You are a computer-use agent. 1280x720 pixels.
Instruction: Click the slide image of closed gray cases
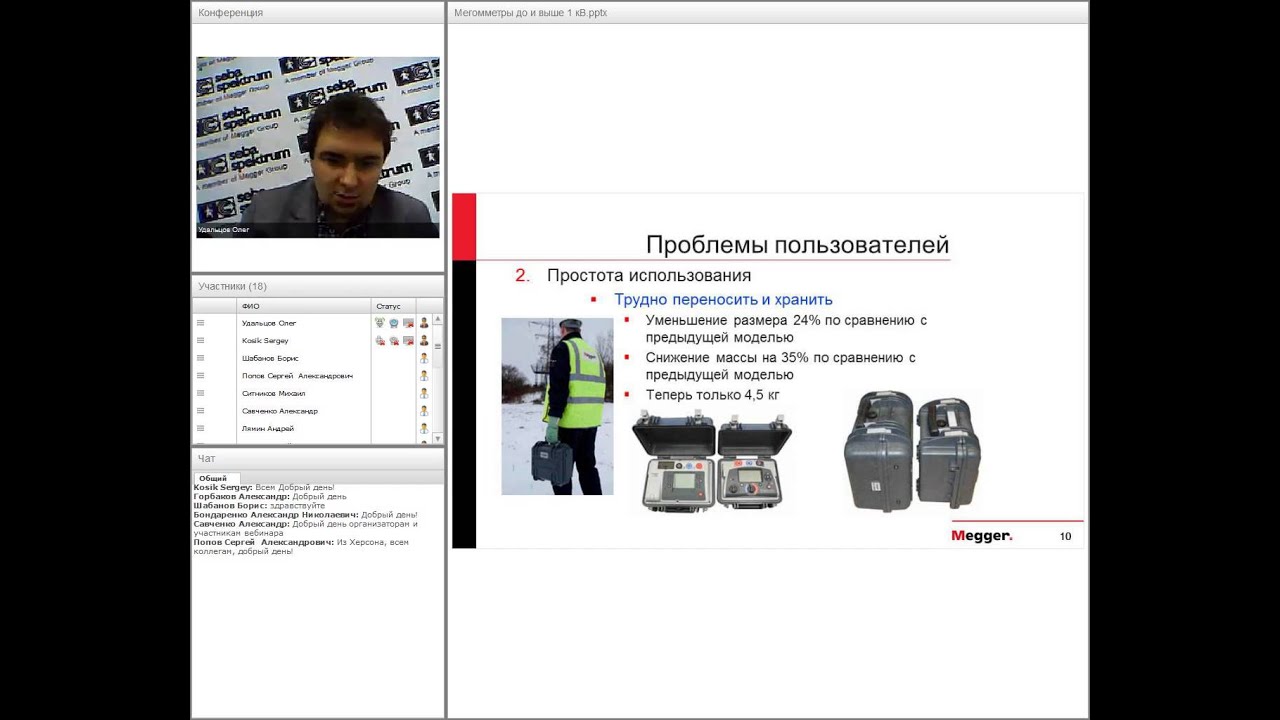click(911, 450)
